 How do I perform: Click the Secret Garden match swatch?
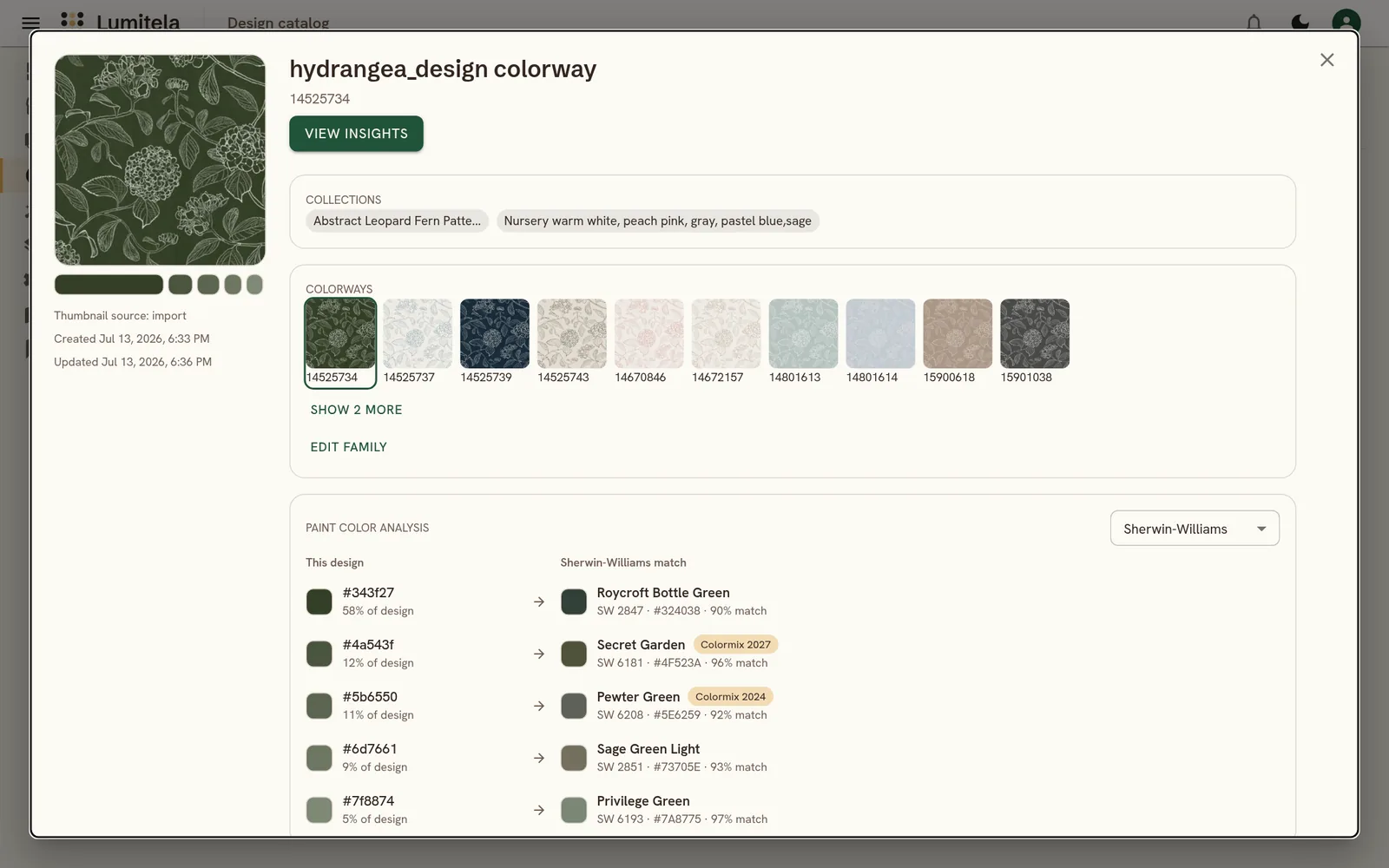click(x=574, y=654)
